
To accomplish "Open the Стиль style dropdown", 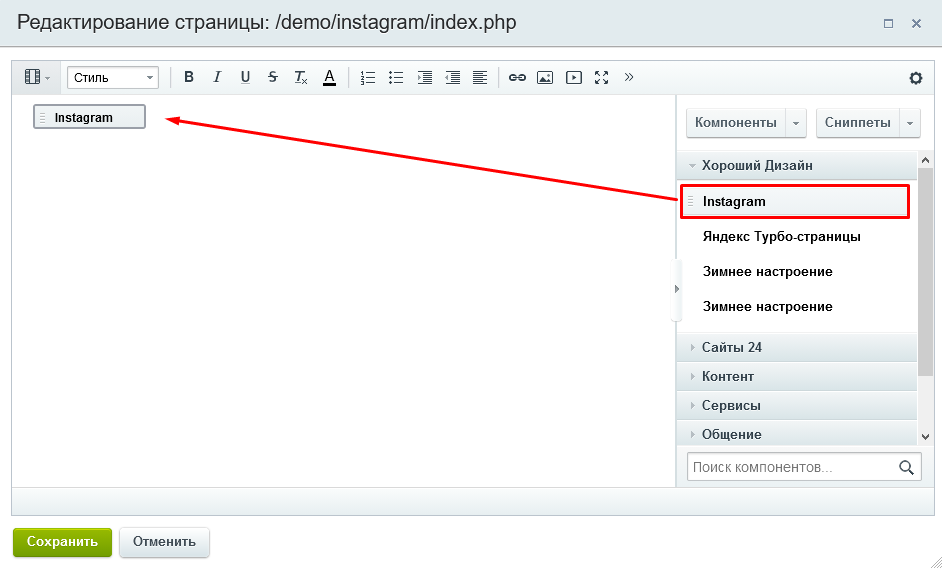I will point(113,77).
